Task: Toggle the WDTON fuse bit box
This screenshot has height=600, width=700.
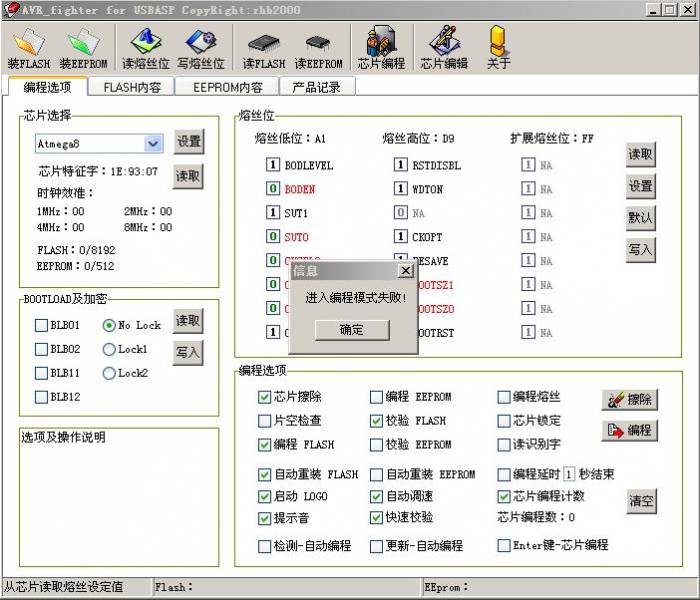Action: point(400,188)
